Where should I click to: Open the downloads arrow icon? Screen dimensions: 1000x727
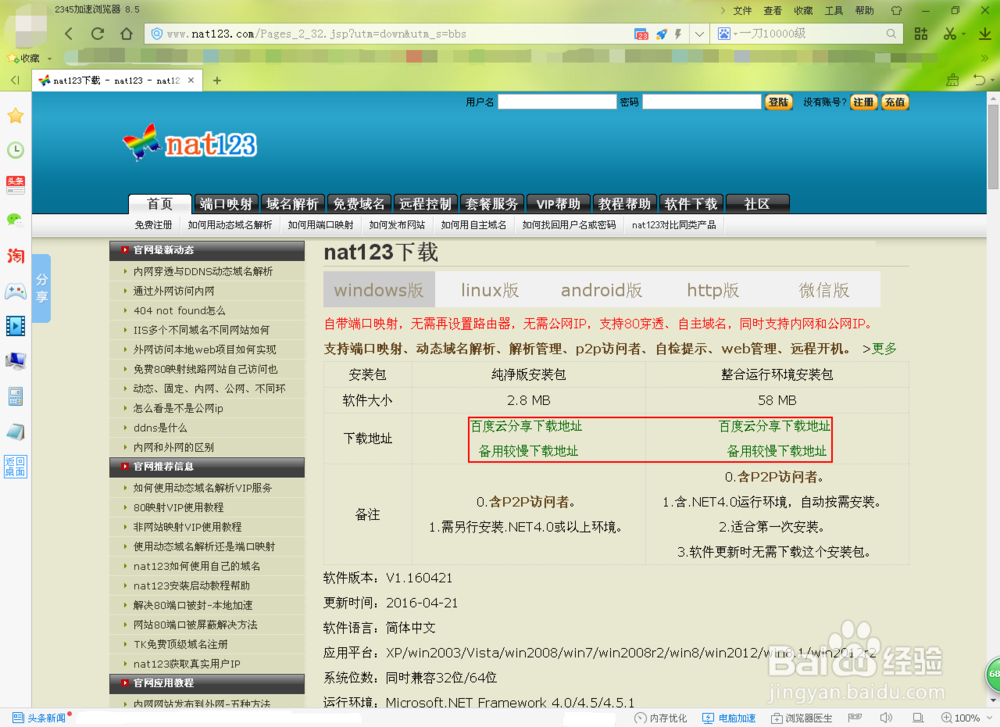coord(985,34)
